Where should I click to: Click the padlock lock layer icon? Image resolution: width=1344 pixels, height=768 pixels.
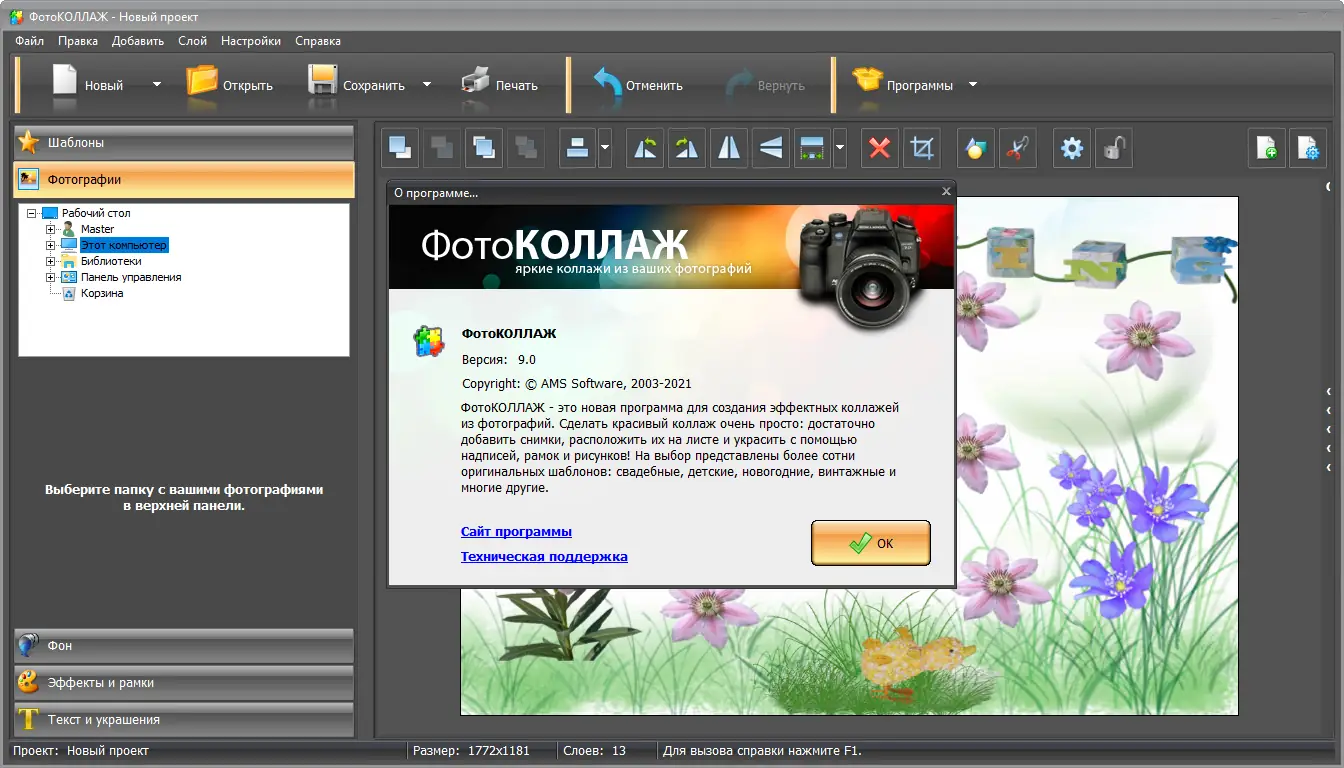1114,148
